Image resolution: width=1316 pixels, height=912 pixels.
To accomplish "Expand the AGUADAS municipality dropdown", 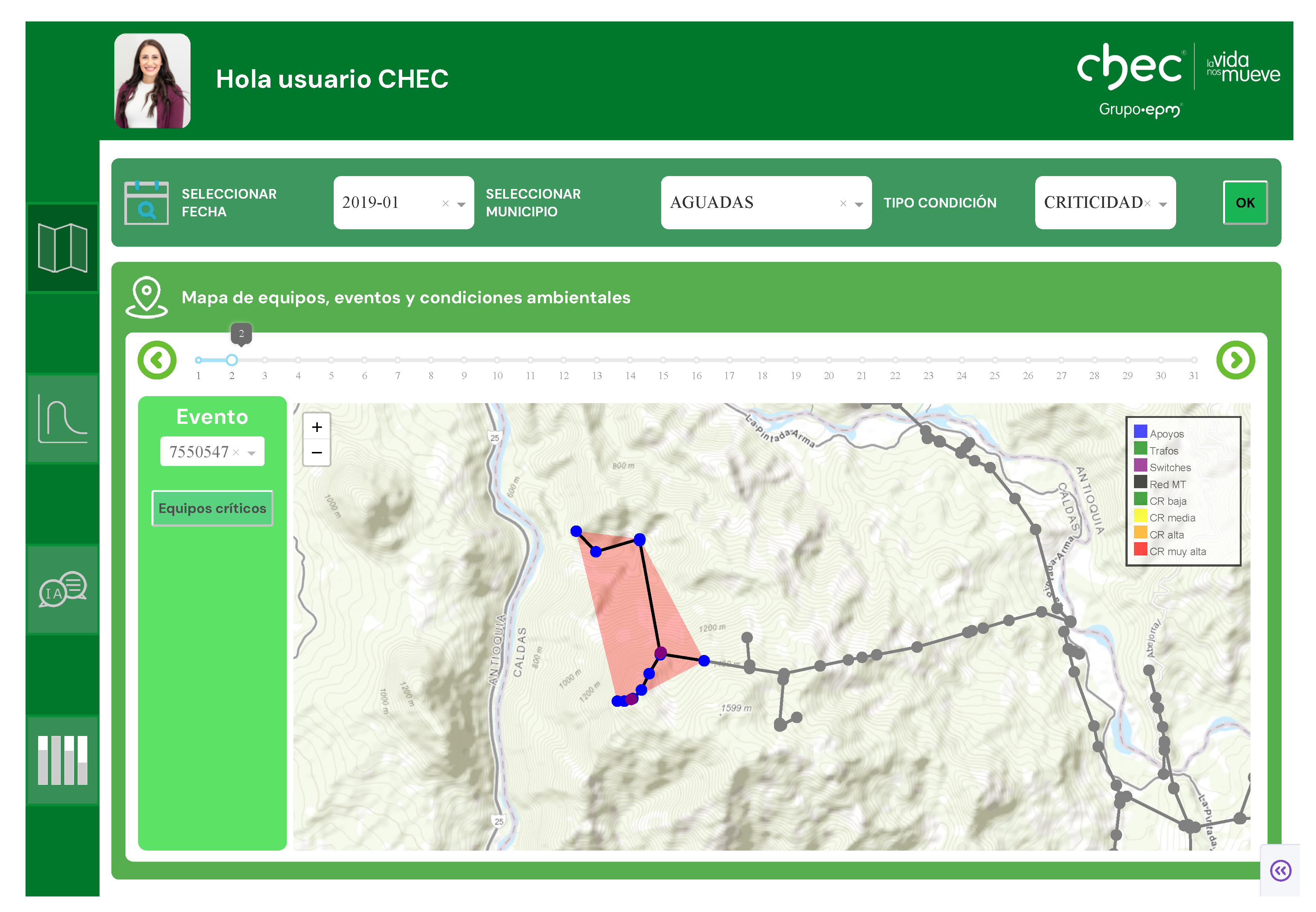I will point(859,204).
